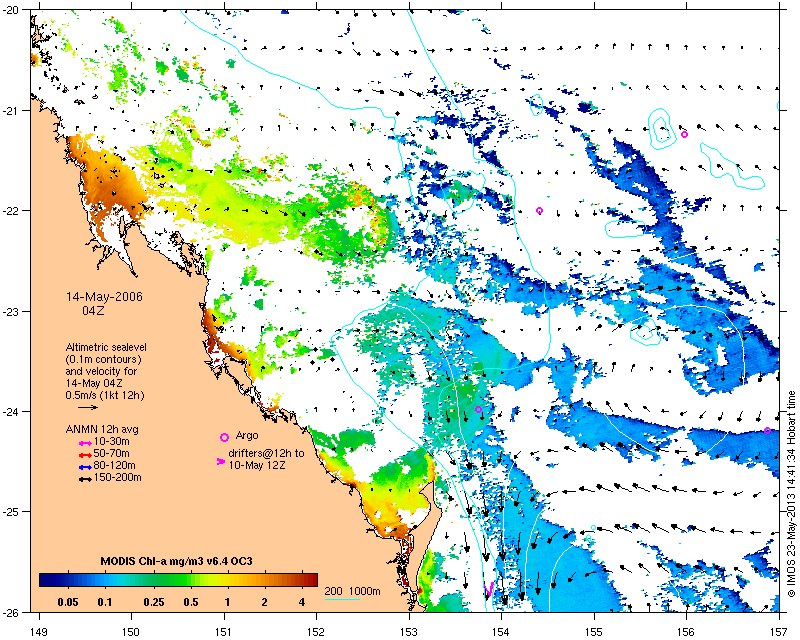Click the 'MODIS Chl-a mg/m3 v6.4 OC3' title
Screen dimensions: 800x640
coord(177,561)
